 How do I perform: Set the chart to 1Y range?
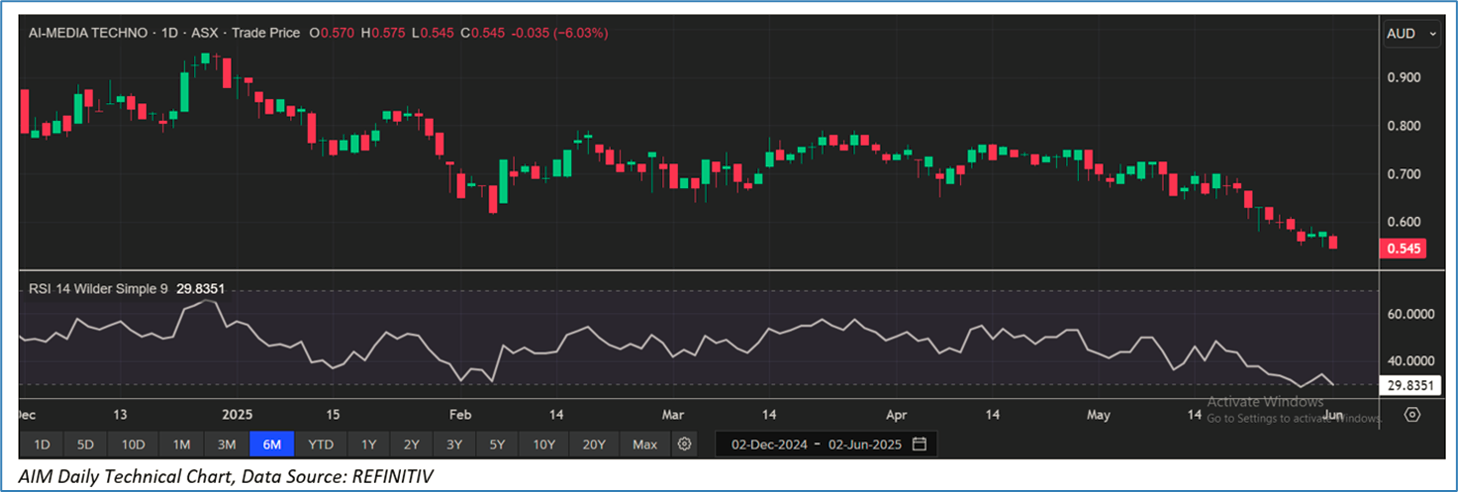tap(369, 444)
